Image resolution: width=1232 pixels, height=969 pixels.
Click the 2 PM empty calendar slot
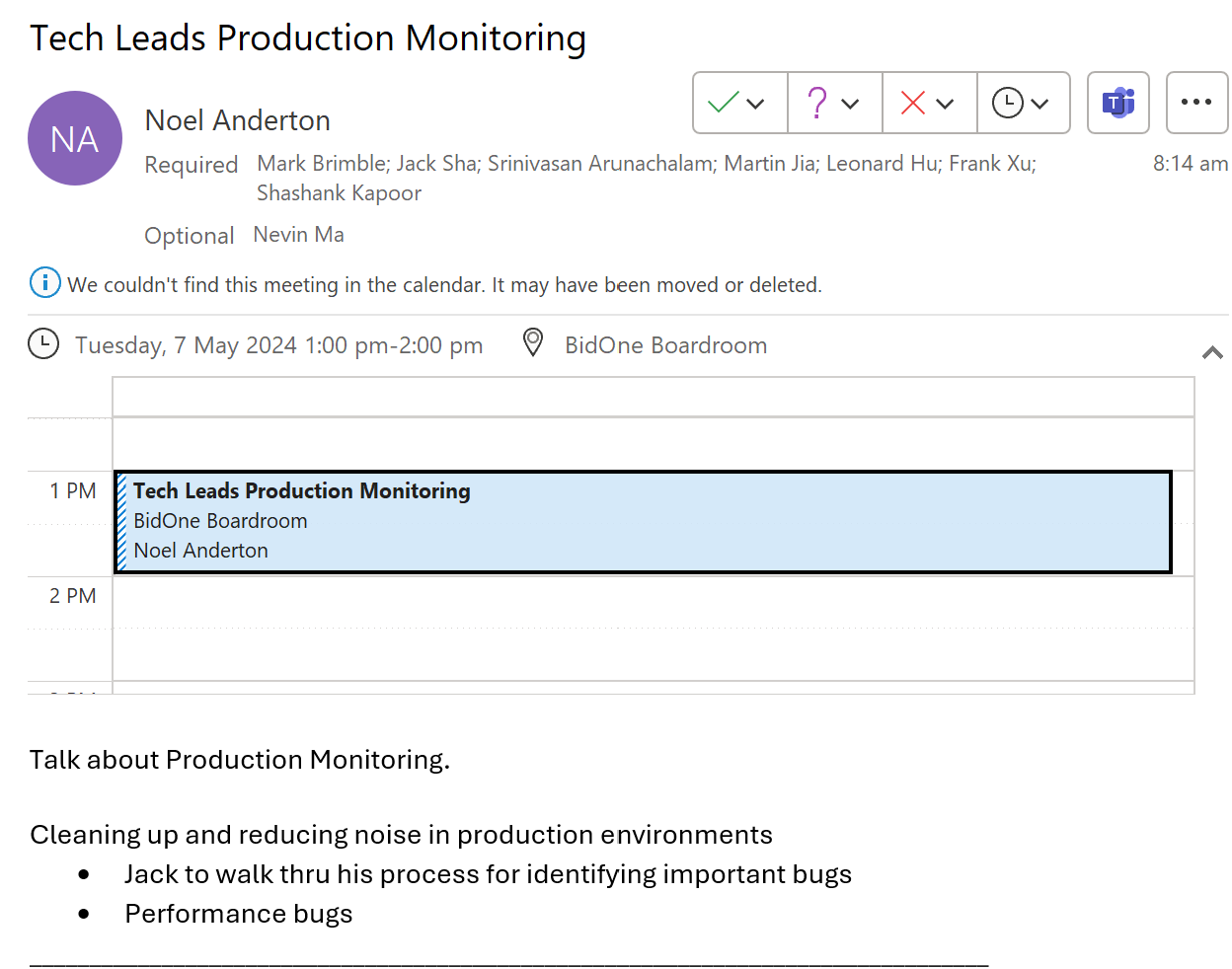653,602
